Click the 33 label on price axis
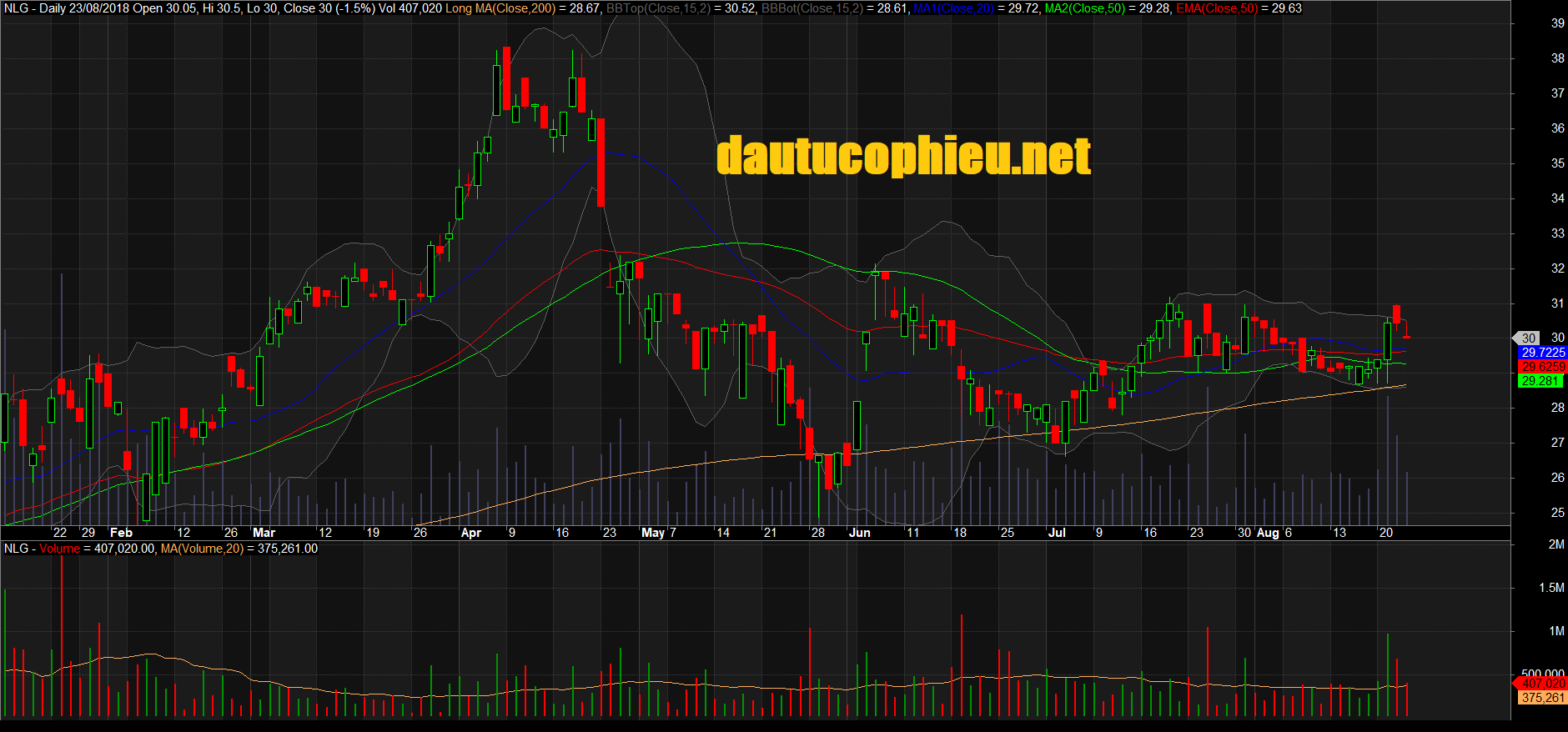Screen dimensions: 1568x732 (x=1557, y=233)
